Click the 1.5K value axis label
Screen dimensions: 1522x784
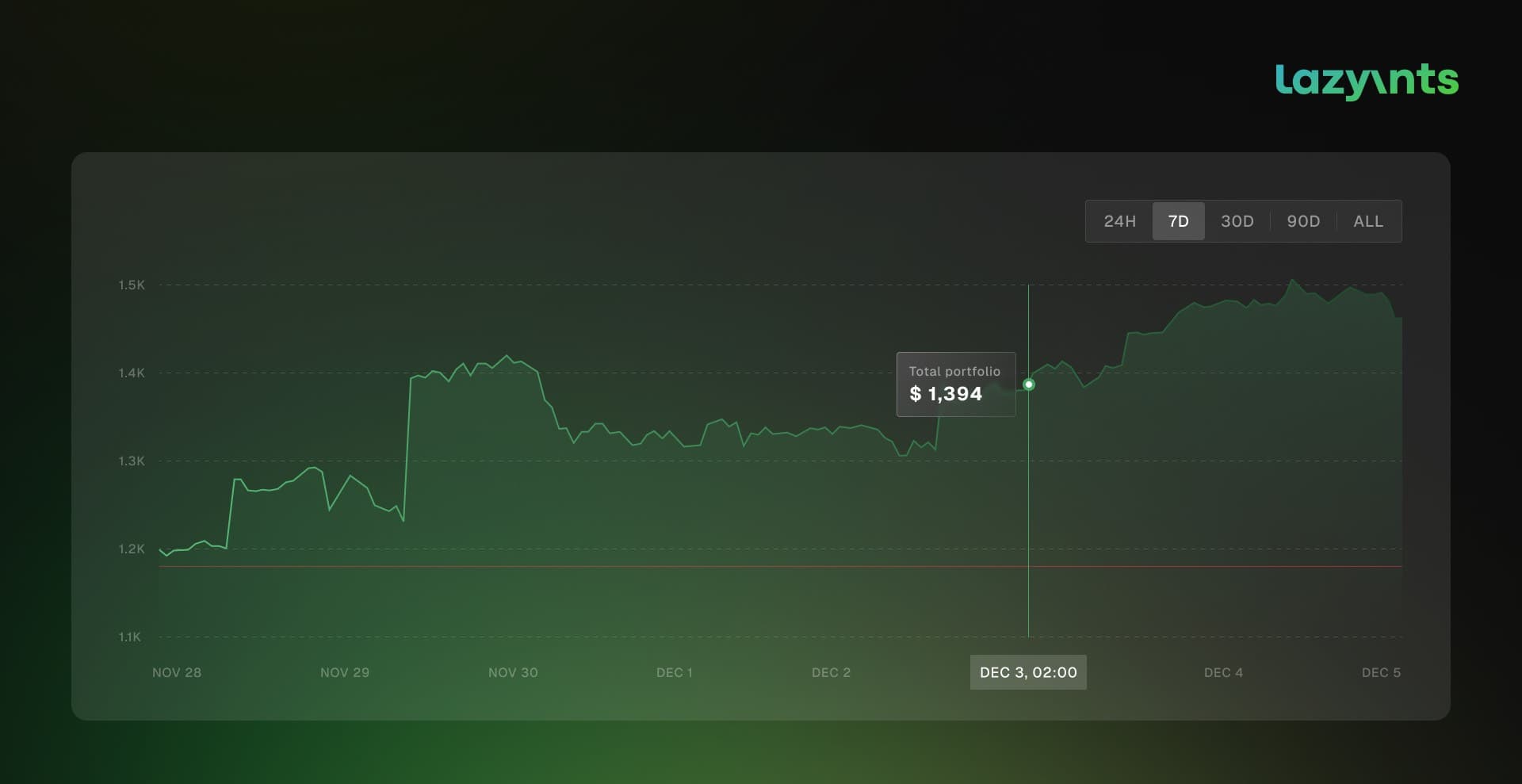132,285
